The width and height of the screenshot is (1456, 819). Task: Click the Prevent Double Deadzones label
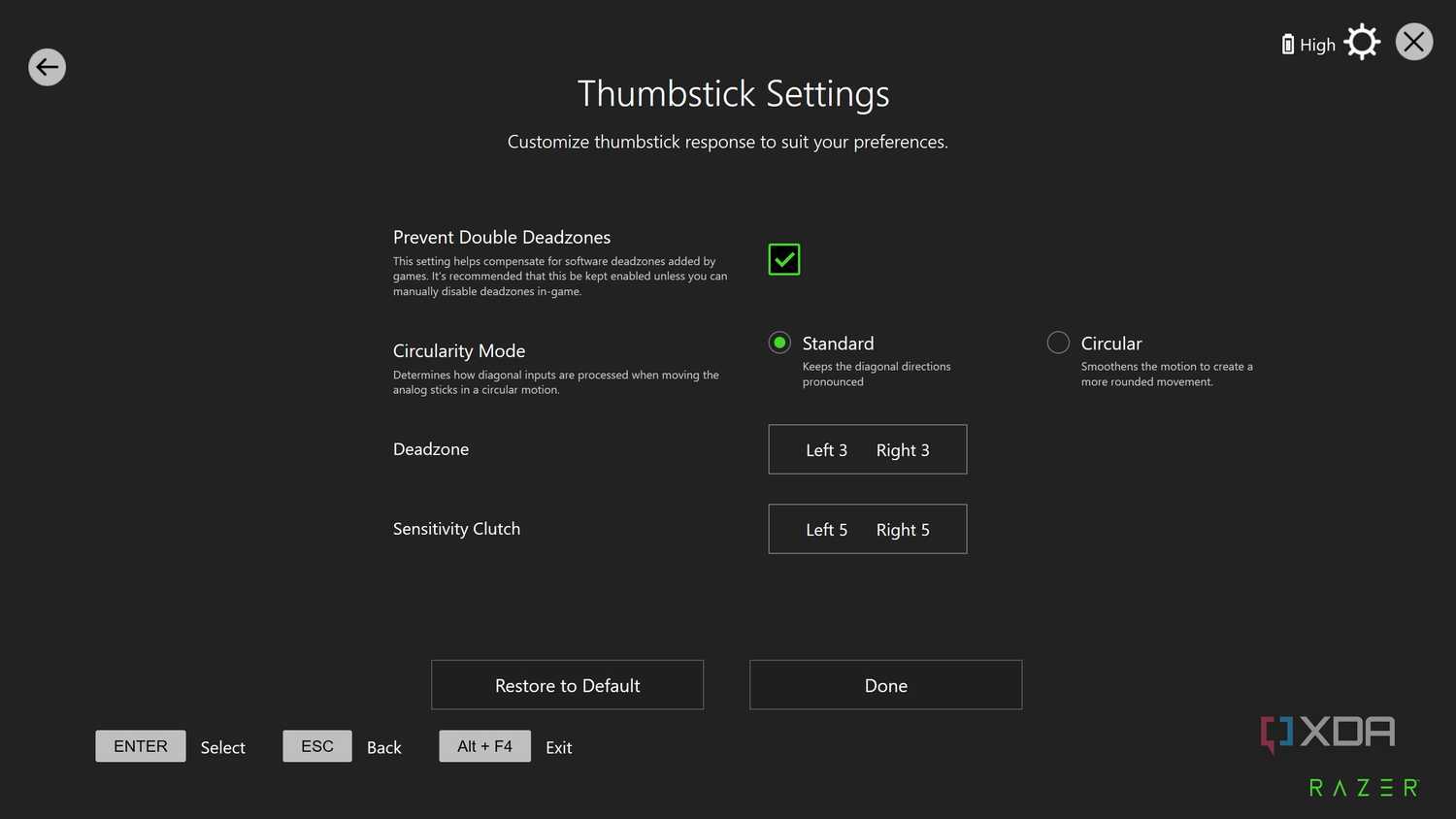tap(502, 237)
